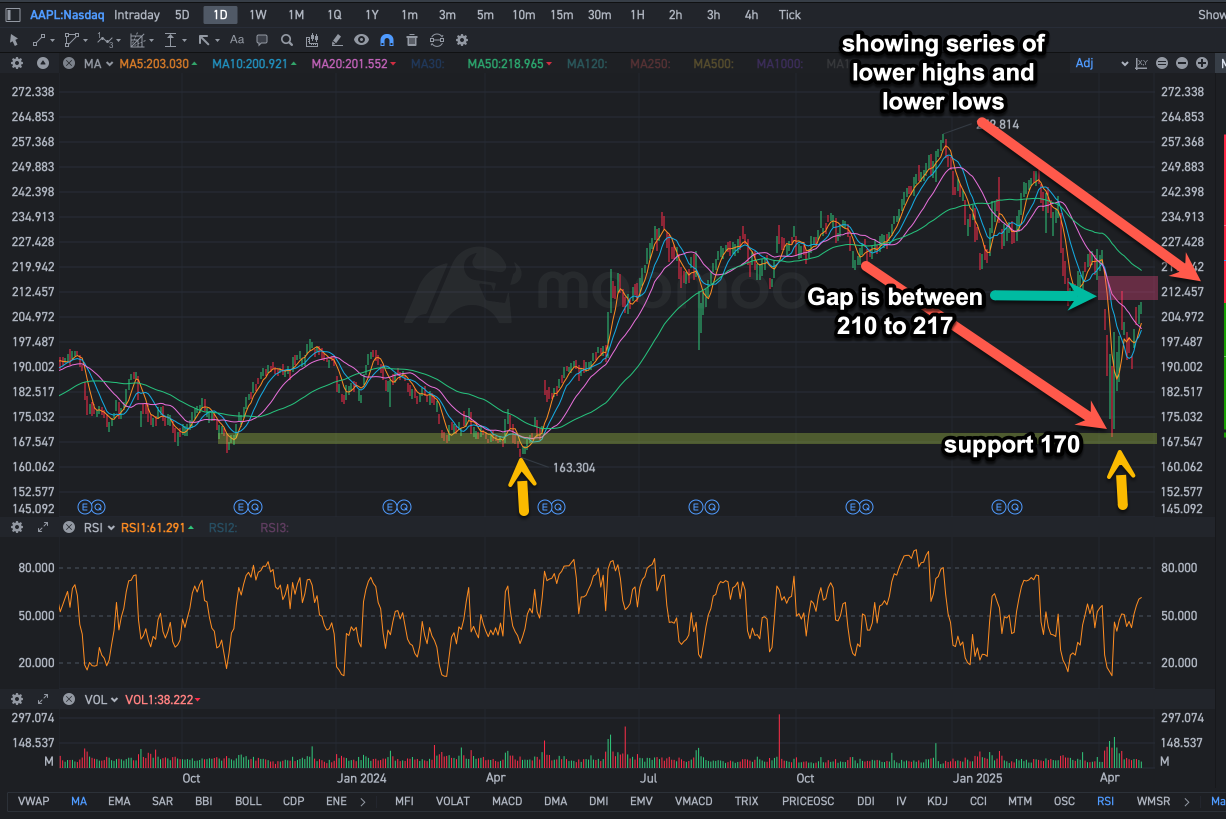
Task: Click the chart axis scale icon
Action: 1142,63
